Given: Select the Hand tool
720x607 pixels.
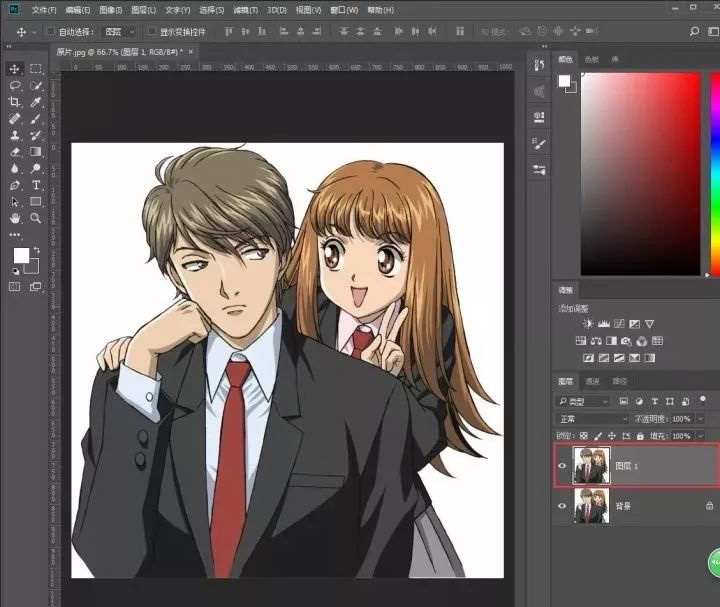Looking at the screenshot, I should pyautogui.click(x=15, y=217).
